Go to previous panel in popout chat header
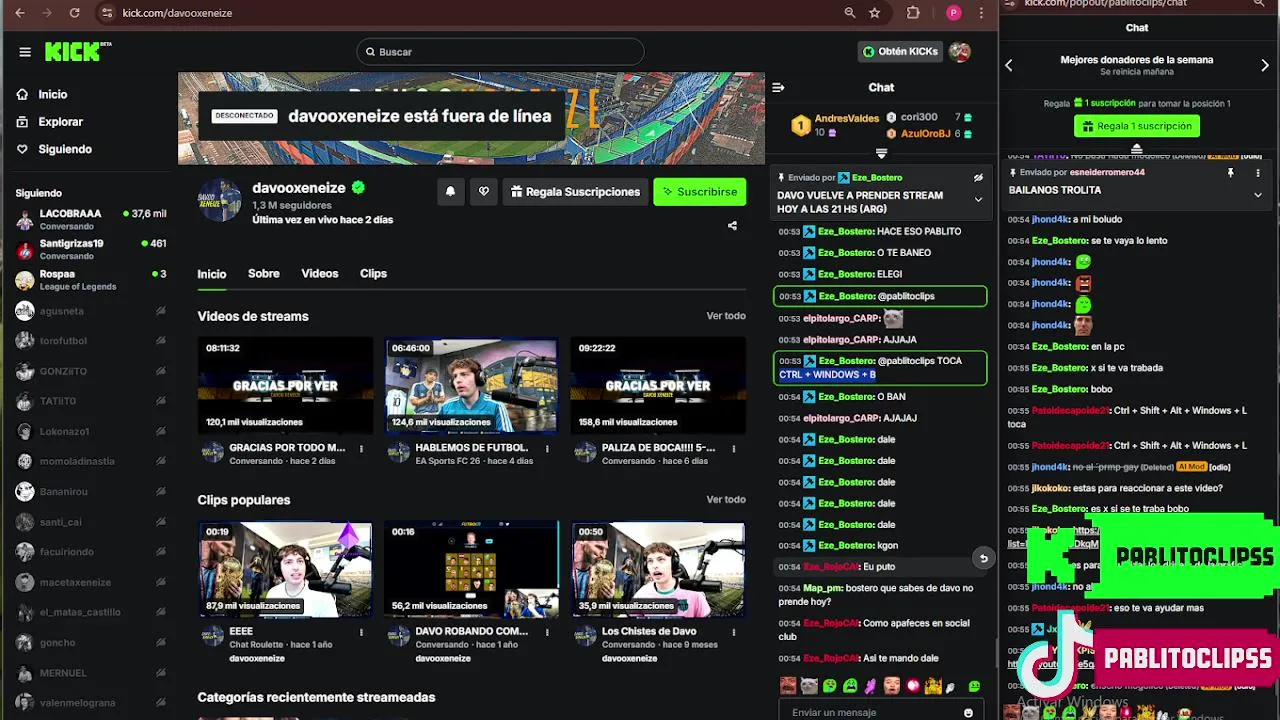 pos(1009,65)
